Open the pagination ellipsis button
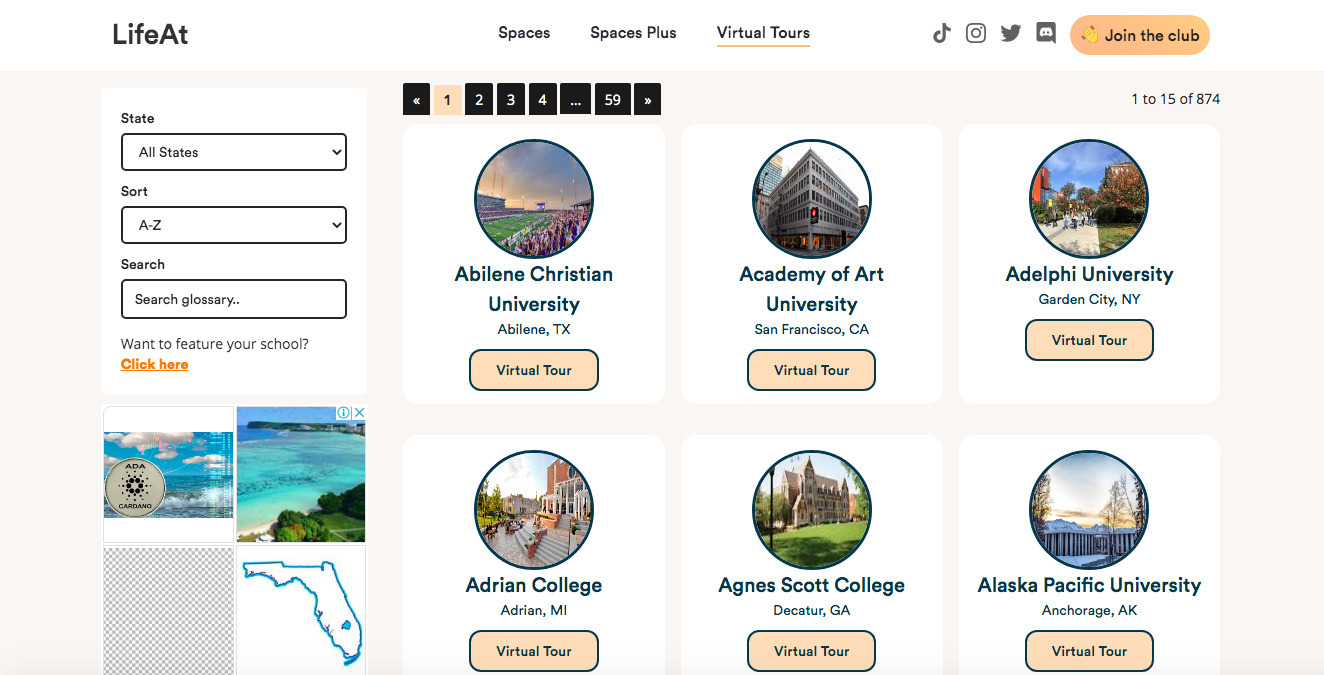Screen dimensions: 1324x675 tap(576, 99)
